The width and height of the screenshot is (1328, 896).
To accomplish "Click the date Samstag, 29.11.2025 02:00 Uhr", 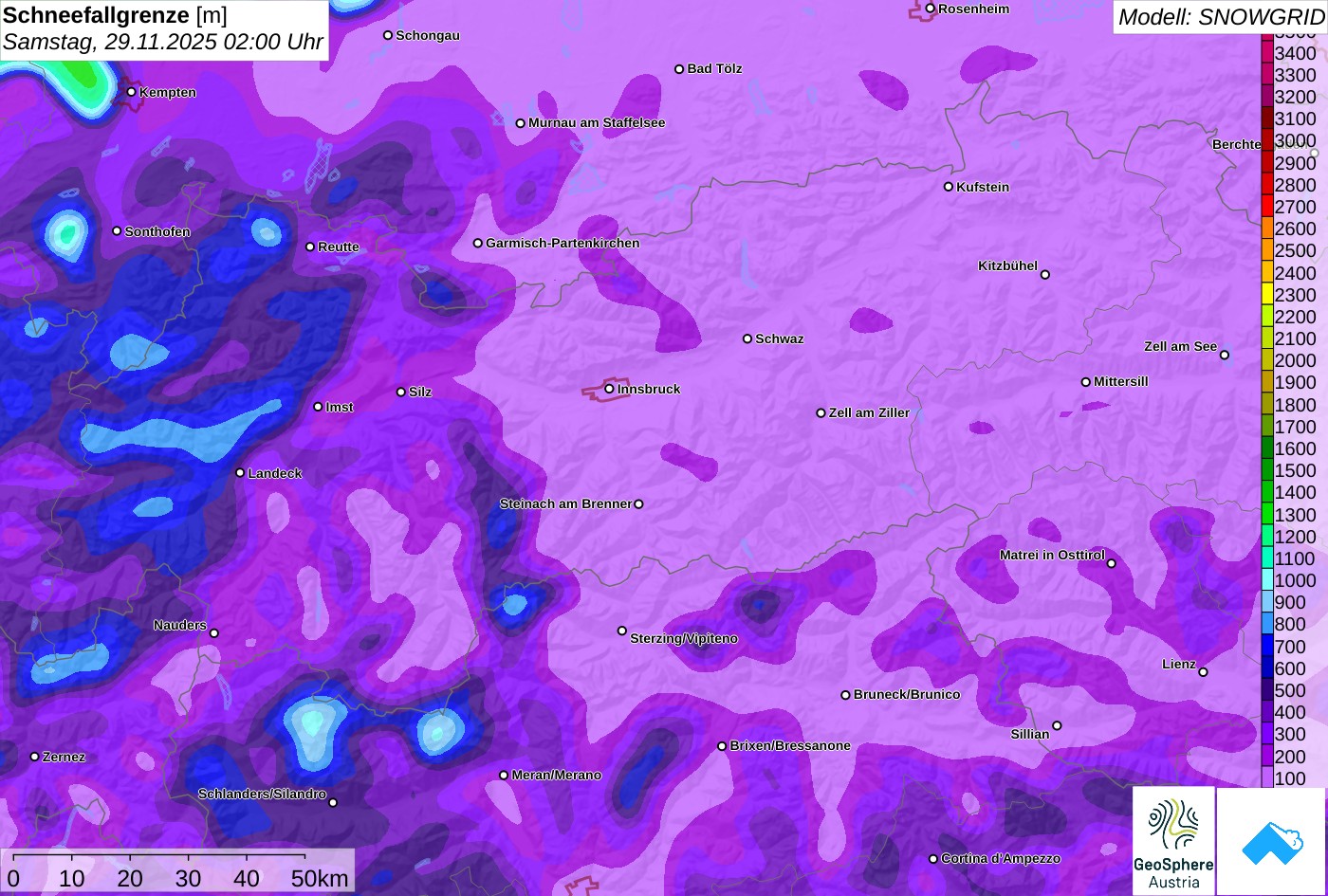I will pos(163,43).
